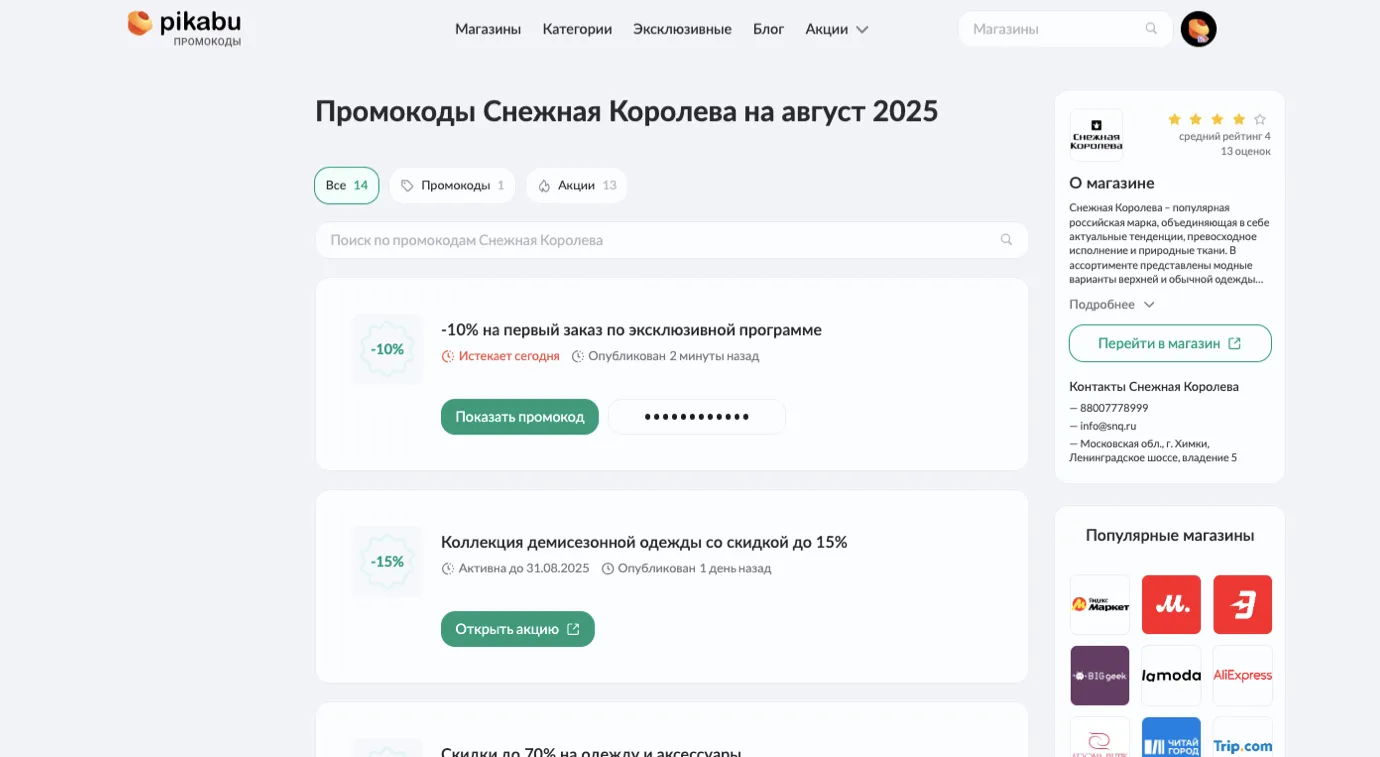Image resolution: width=1380 pixels, height=757 pixels.
Task: Click the promo code search magnifier icon
Action: (1006, 240)
